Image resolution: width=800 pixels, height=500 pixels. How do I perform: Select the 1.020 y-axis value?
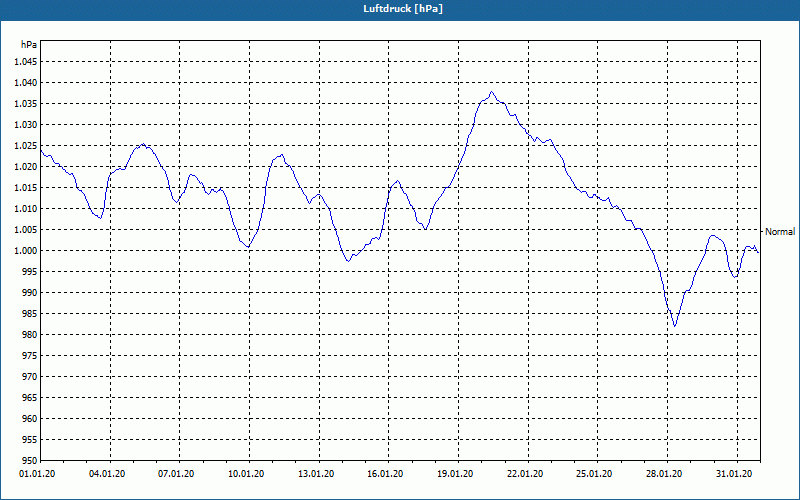click(x=26, y=166)
